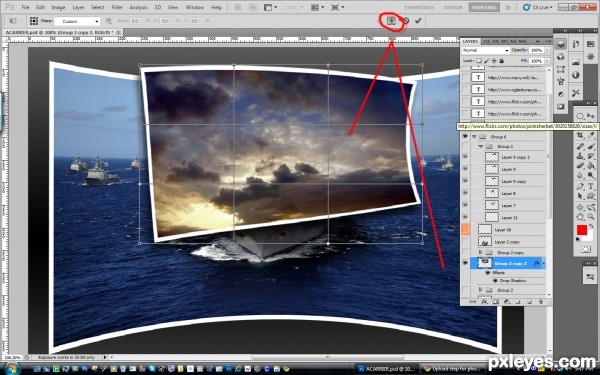Open the Arrange Documents dropdown
The height and width of the screenshot is (375, 600).
pyautogui.click(x=318, y=7)
